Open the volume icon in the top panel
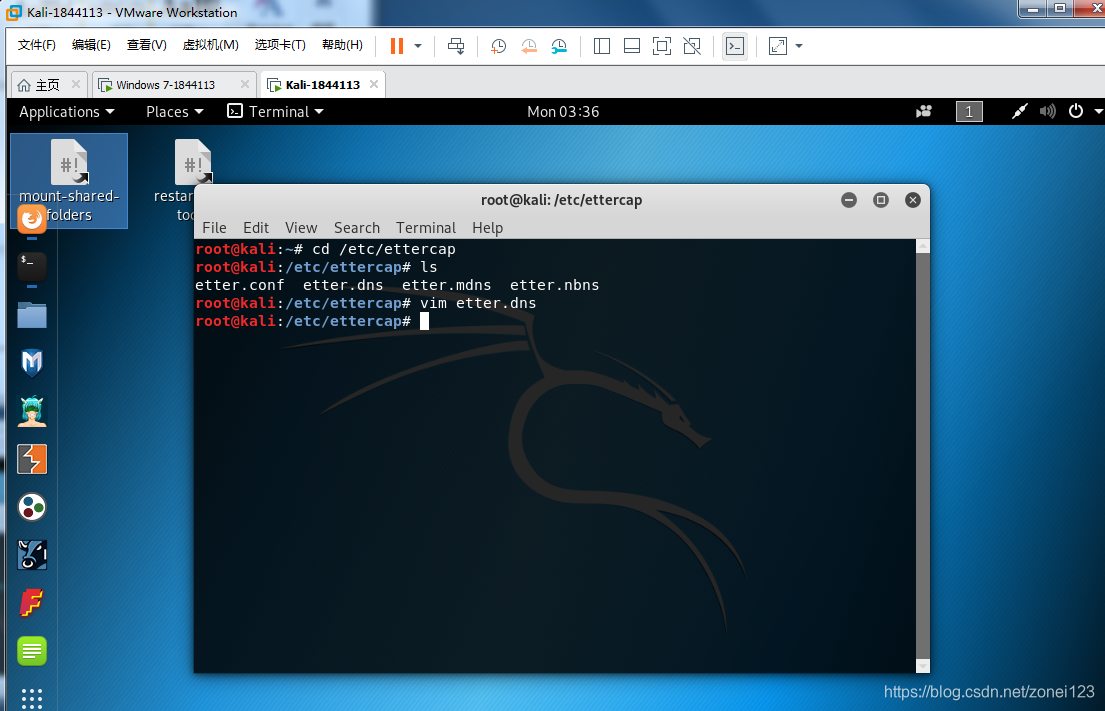 1047,111
